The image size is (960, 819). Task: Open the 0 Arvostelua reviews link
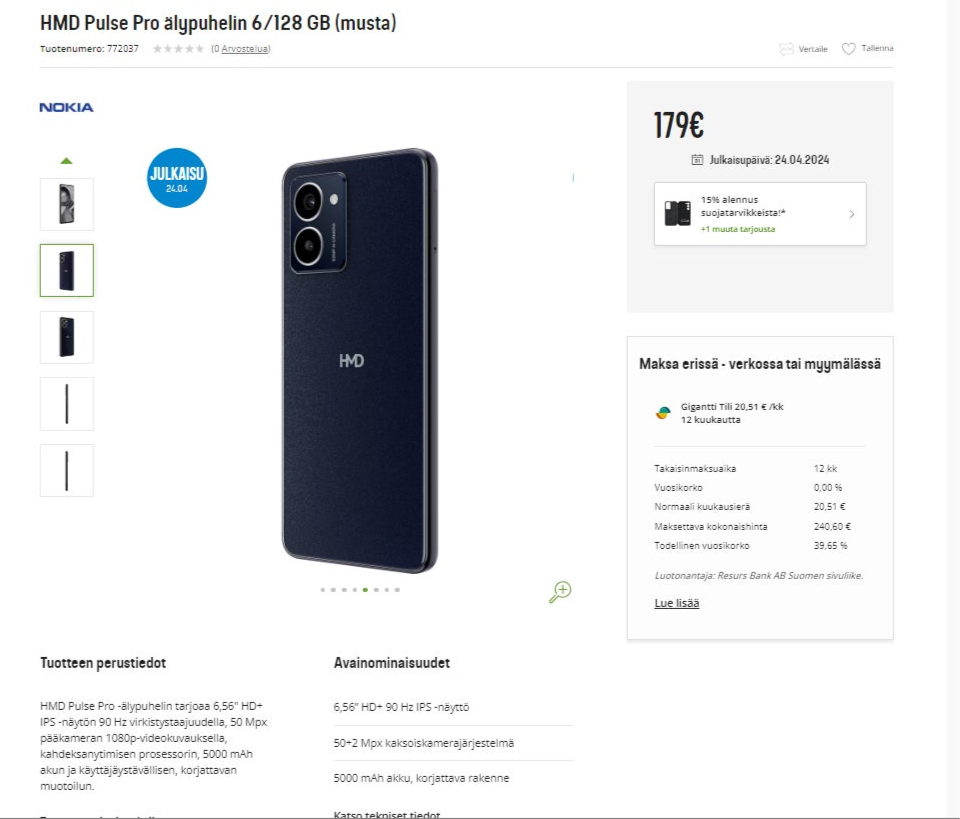240,49
